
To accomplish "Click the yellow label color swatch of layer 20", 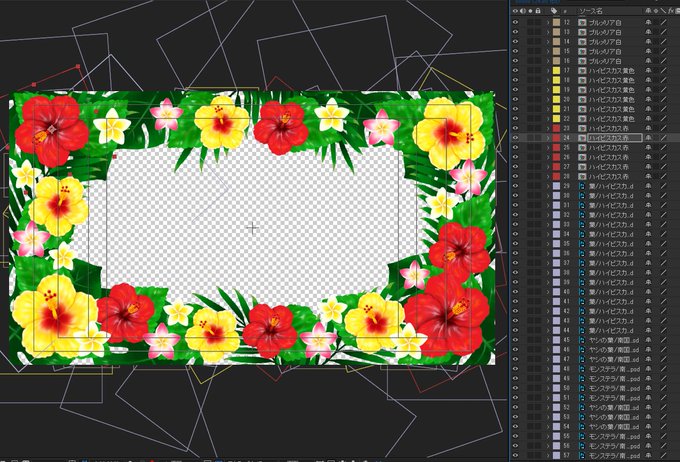I will [556, 99].
